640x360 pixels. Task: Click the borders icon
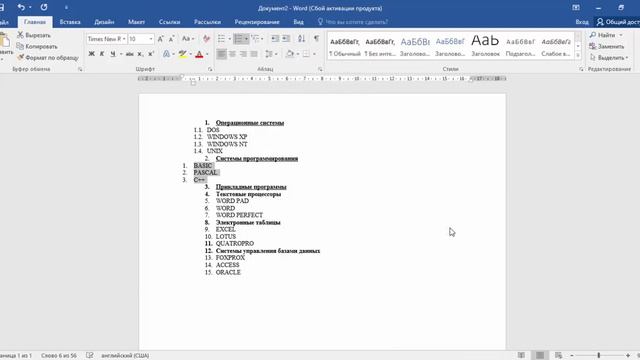click(306, 54)
